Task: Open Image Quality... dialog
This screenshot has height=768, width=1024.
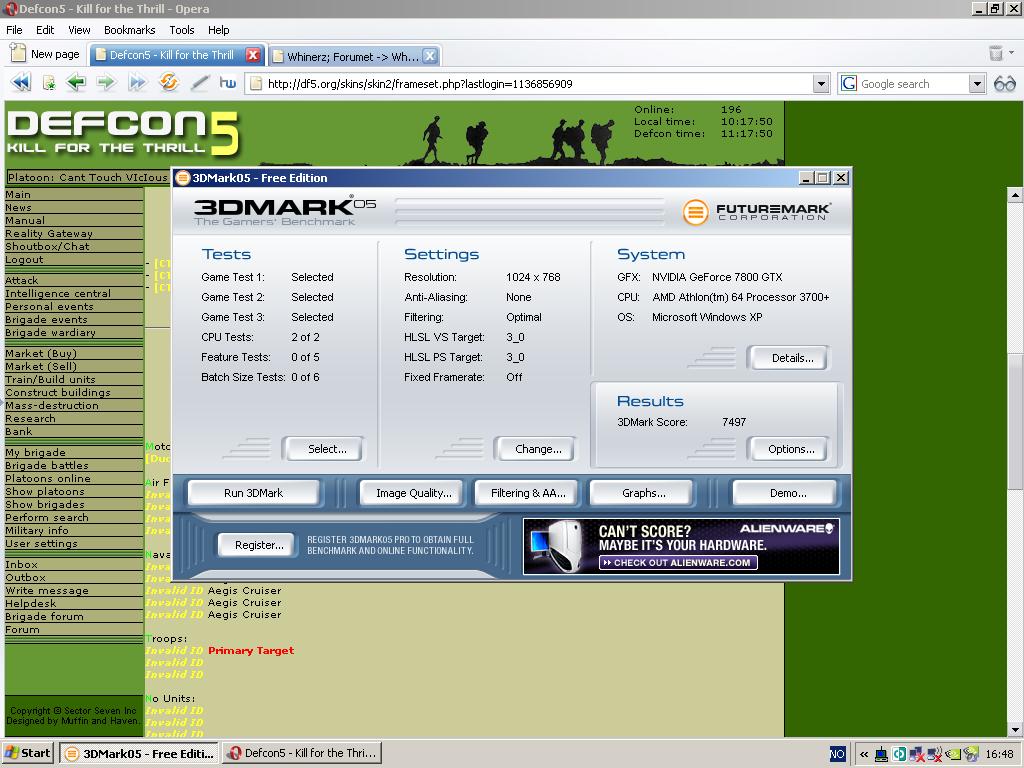Action: coord(413,493)
